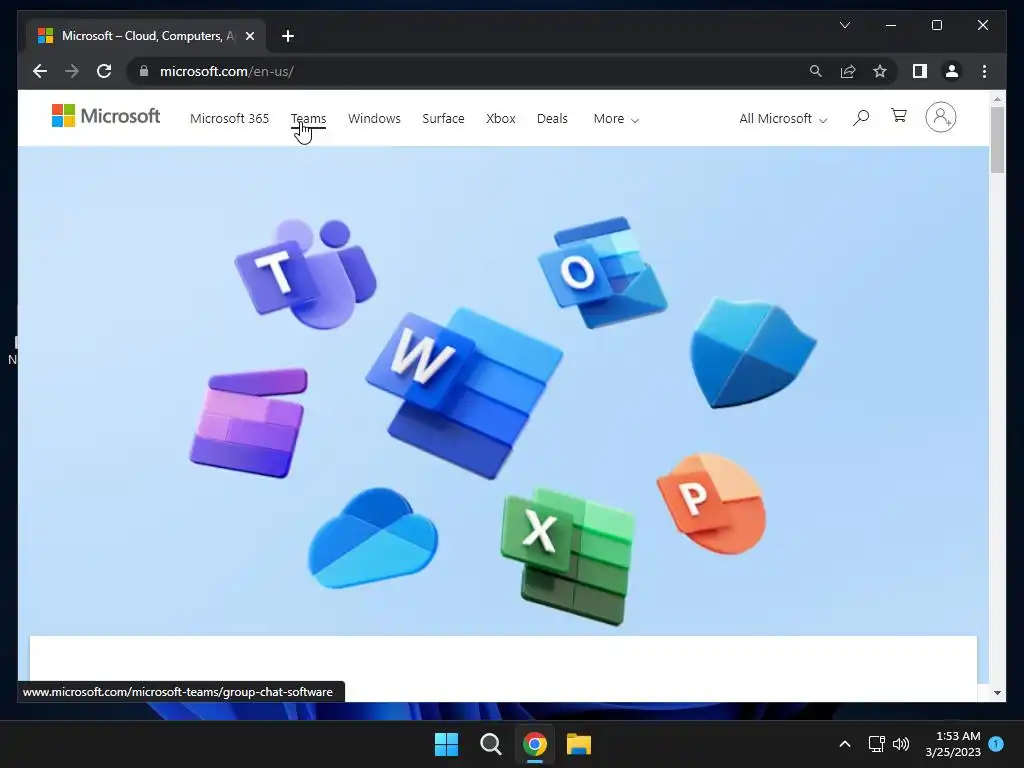
Task: Expand the More dropdown
Action: pos(616,119)
